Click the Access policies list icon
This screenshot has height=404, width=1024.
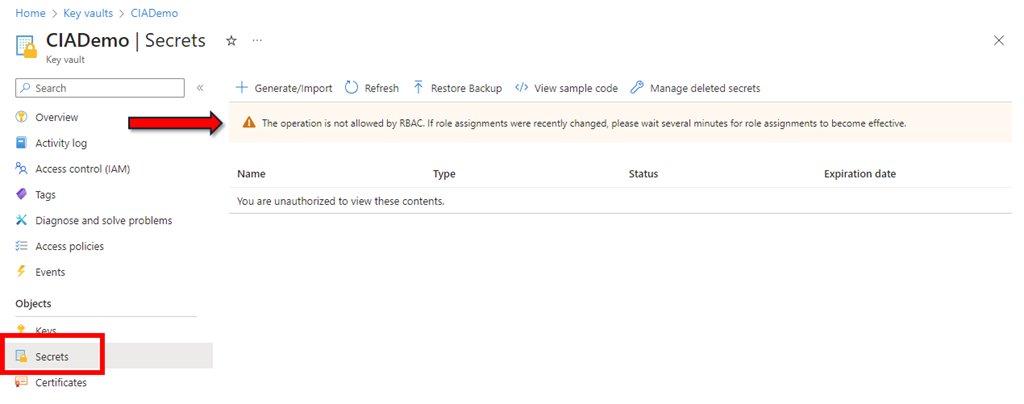[21, 246]
